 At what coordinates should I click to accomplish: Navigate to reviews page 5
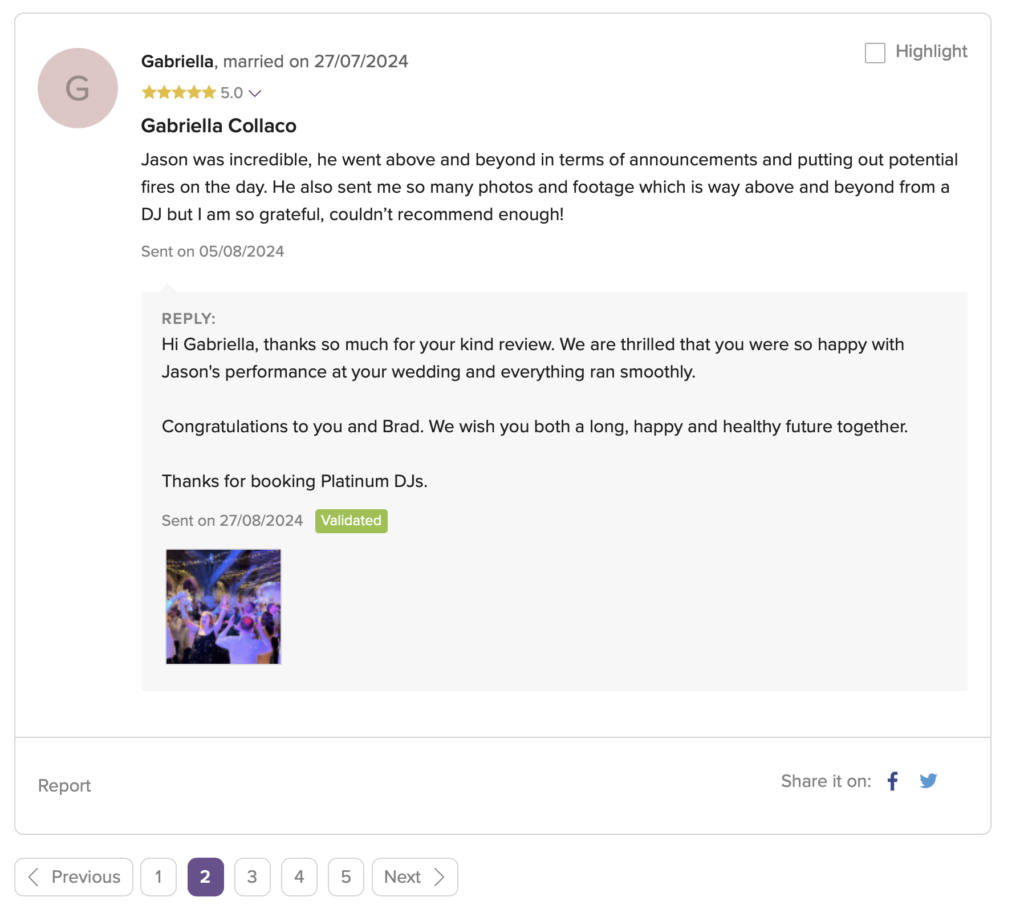pyautogui.click(x=346, y=877)
